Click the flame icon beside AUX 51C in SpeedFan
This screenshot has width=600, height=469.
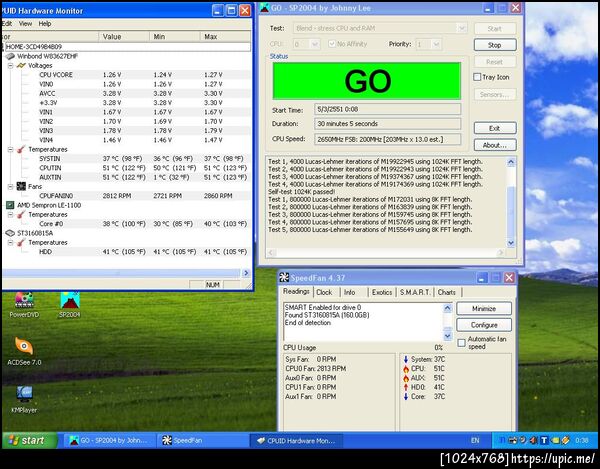[x=406, y=378]
